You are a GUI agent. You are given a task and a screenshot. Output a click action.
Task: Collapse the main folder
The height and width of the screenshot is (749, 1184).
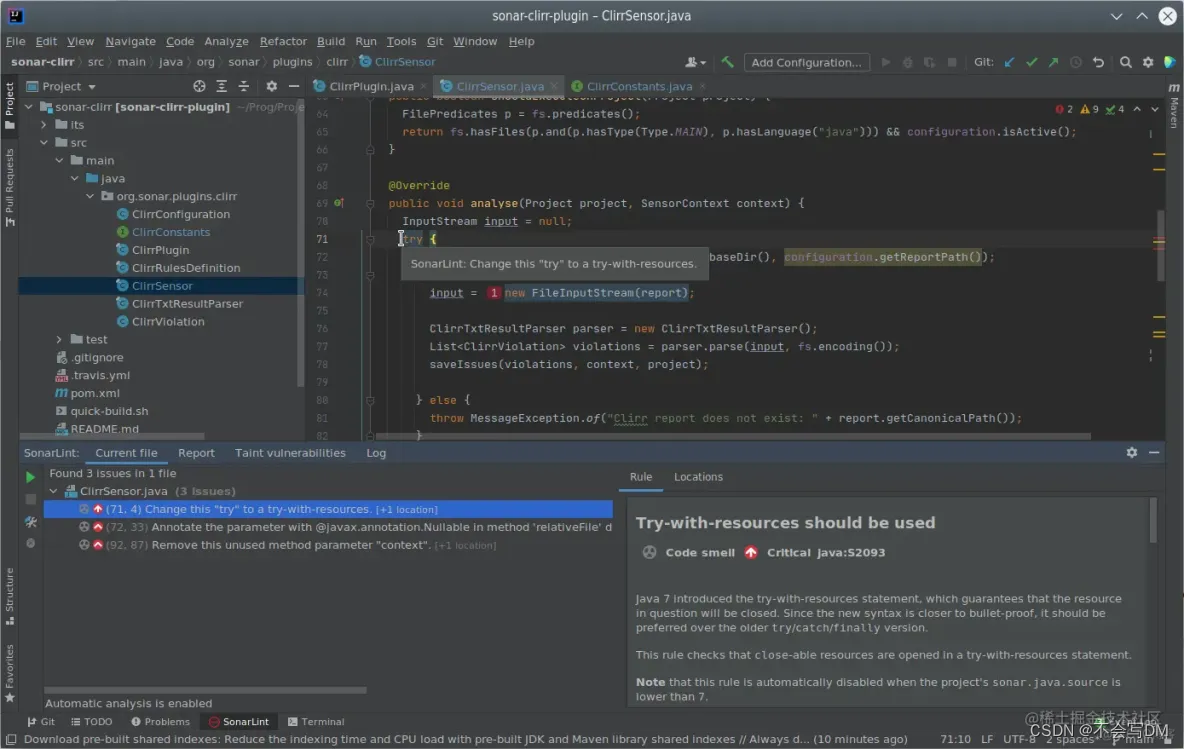click(60, 160)
